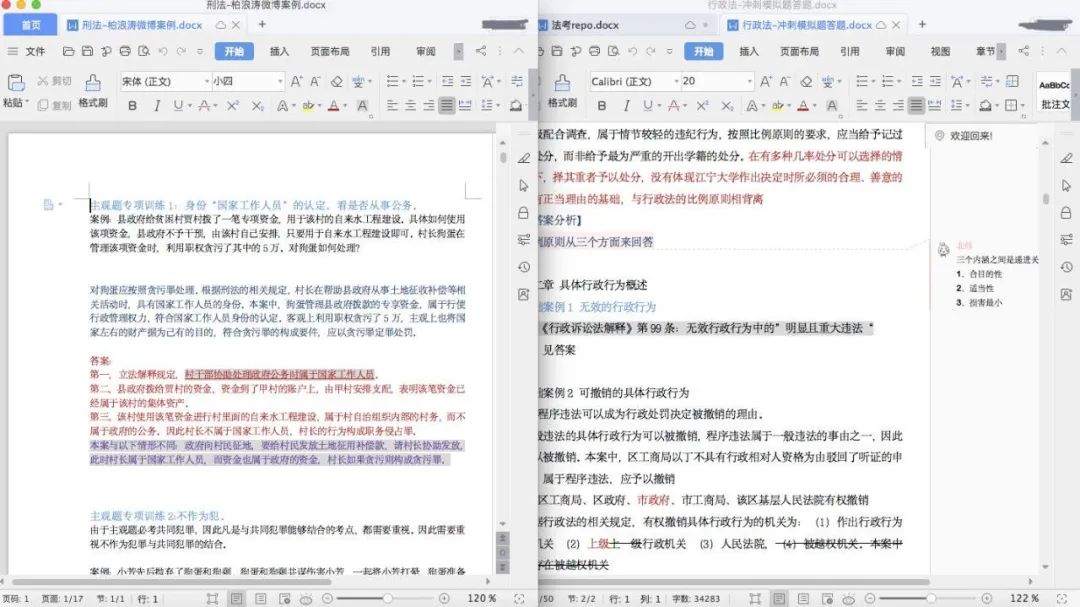The width and height of the screenshot is (1080, 607).
Task: Open the font color red A in the left window
Action: (333, 105)
